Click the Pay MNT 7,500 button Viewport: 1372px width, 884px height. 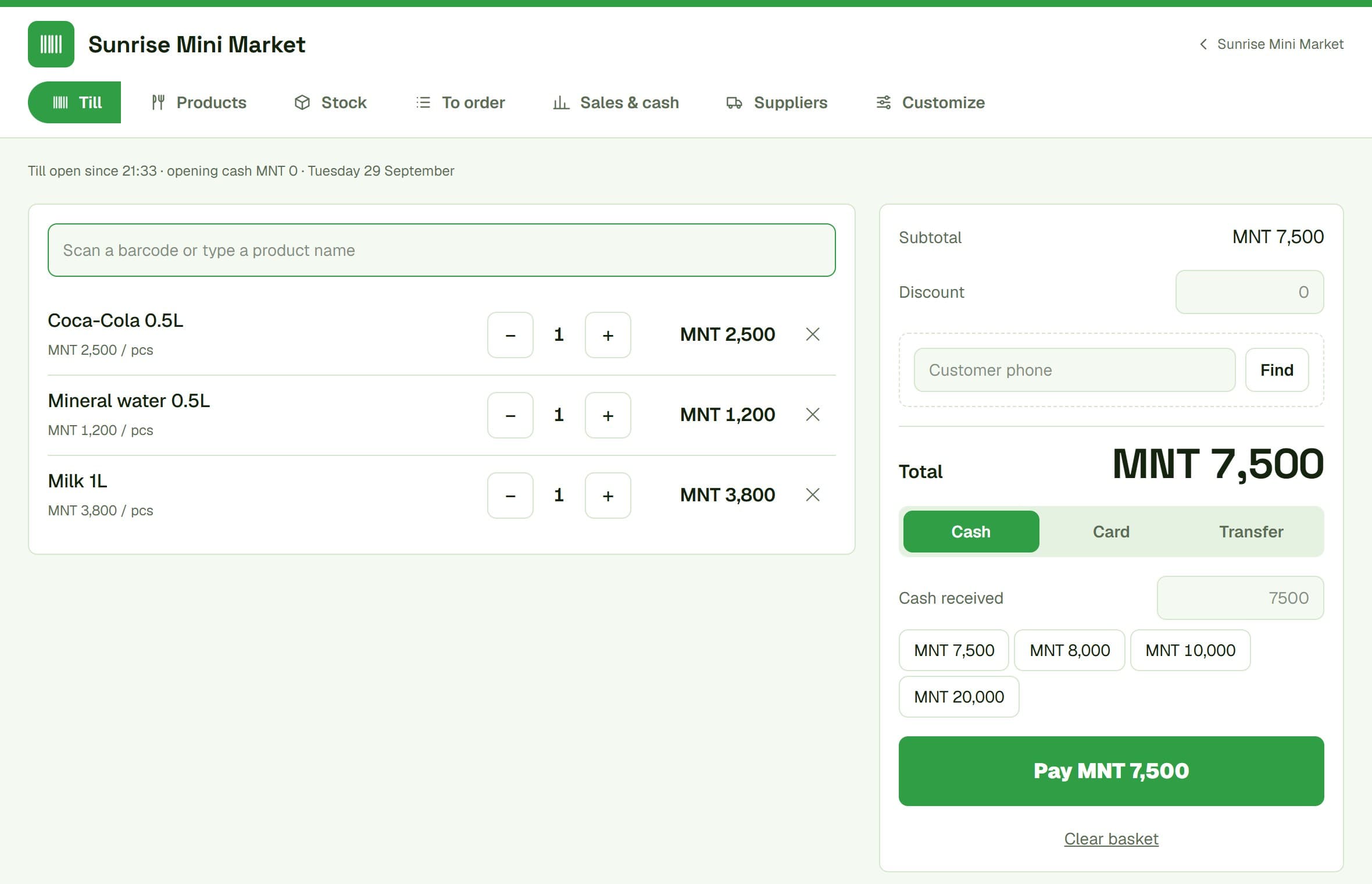point(1112,771)
